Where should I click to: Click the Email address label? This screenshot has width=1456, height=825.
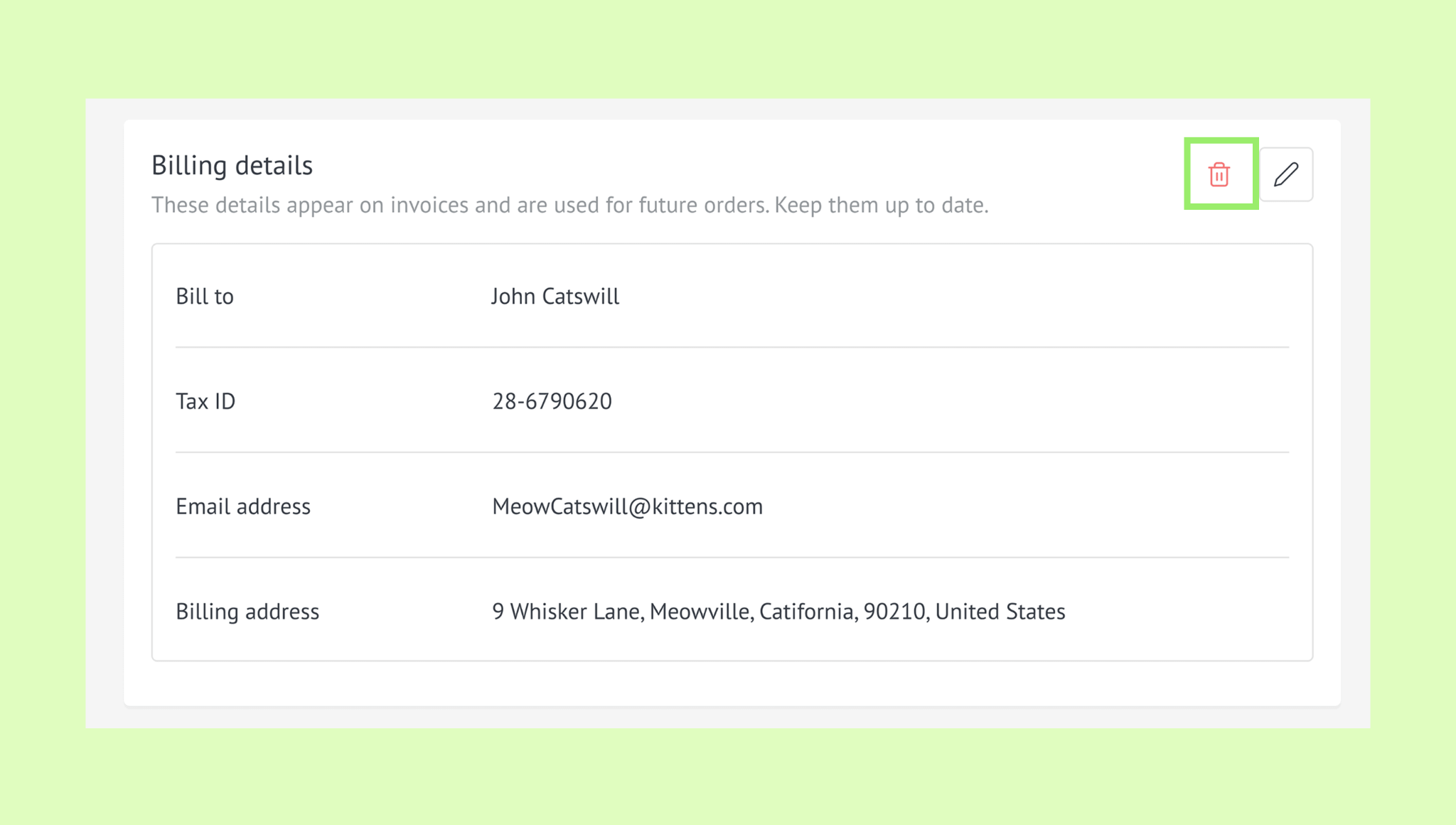tap(243, 506)
